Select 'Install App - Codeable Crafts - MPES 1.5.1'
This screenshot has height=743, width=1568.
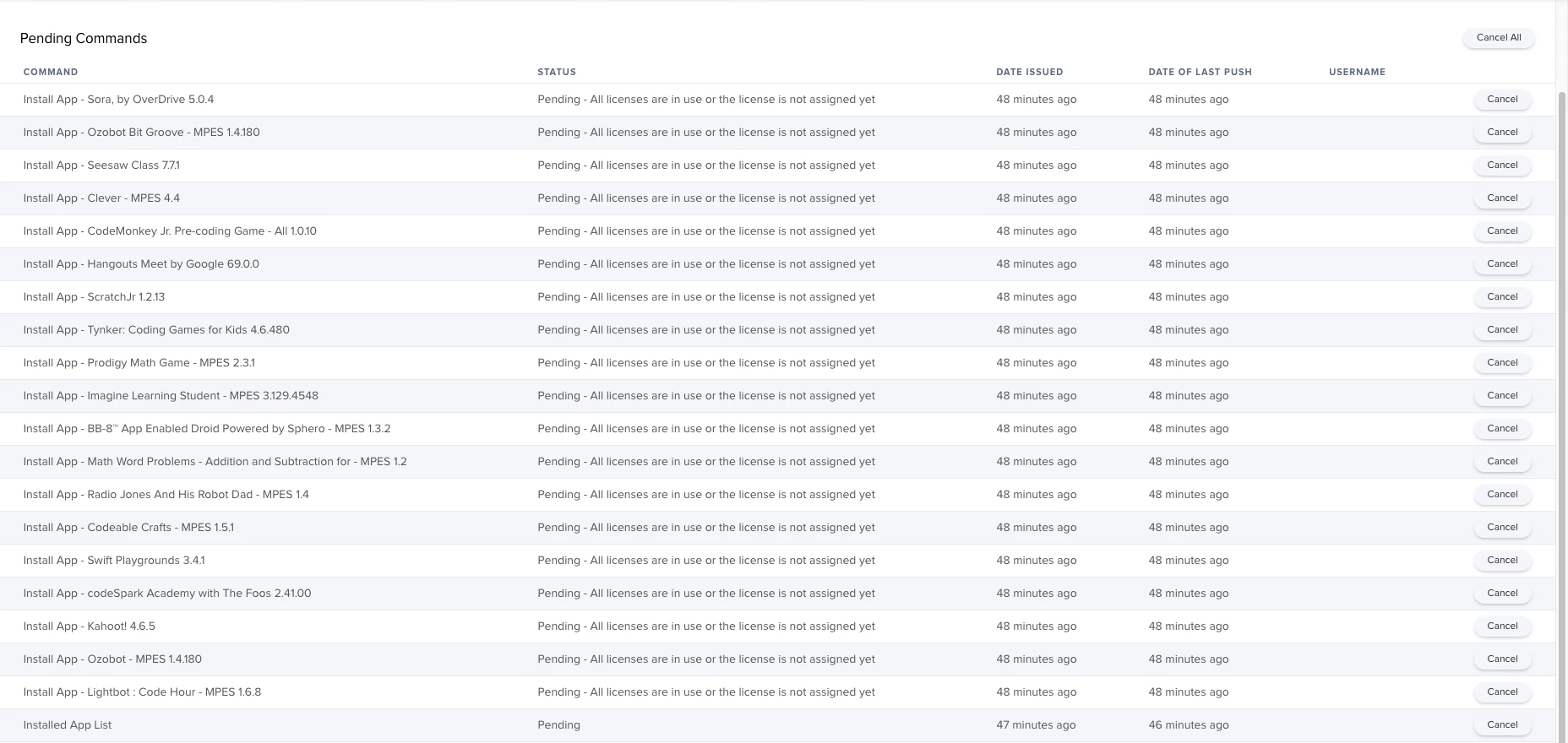click(x=128, y=528)
